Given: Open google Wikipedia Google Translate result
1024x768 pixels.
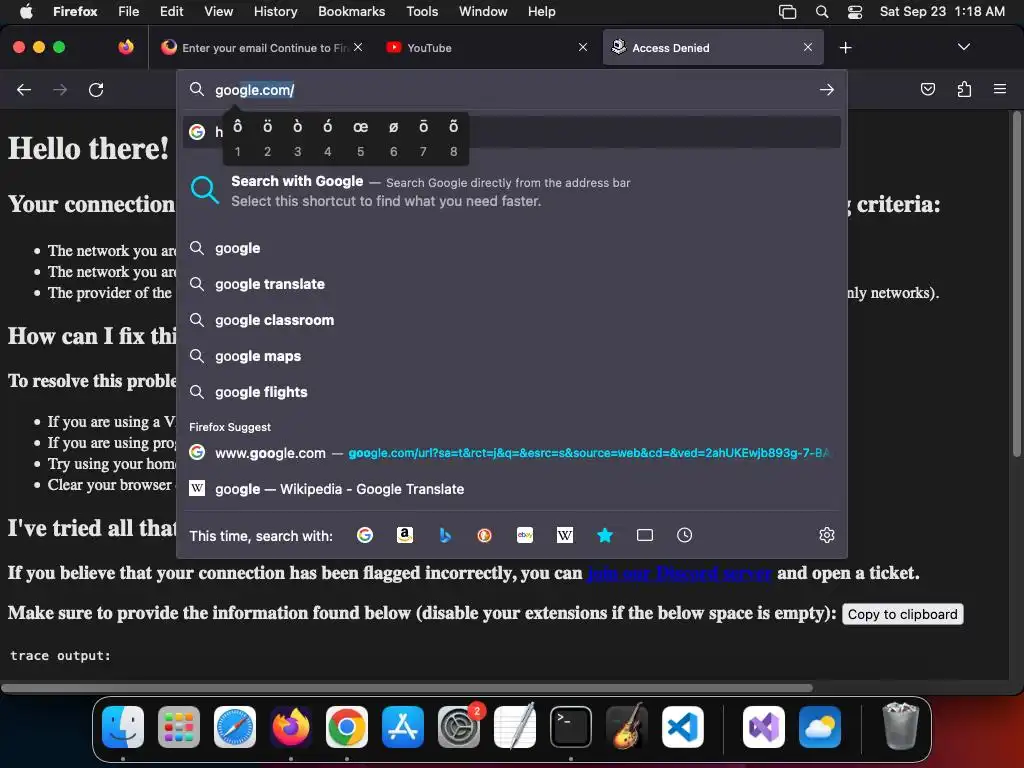Looking at the screenshot, I should (511, 489).
